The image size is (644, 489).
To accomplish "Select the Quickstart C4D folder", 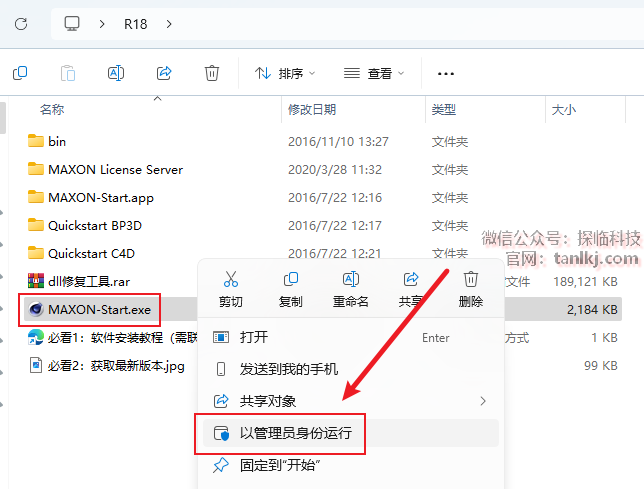I will click(91, 254).
